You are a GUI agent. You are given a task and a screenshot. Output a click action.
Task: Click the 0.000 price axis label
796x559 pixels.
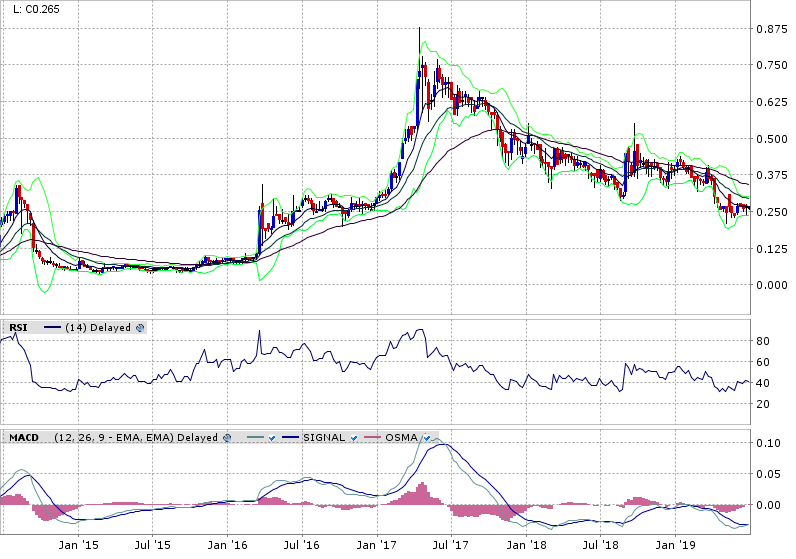click(772, 285)
